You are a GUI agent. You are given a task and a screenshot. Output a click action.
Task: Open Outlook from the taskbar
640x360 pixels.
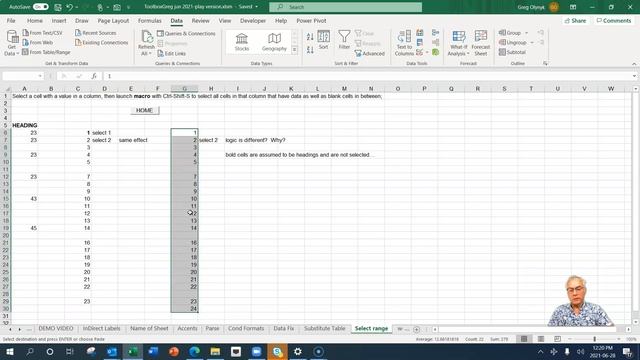click(112, 351)
